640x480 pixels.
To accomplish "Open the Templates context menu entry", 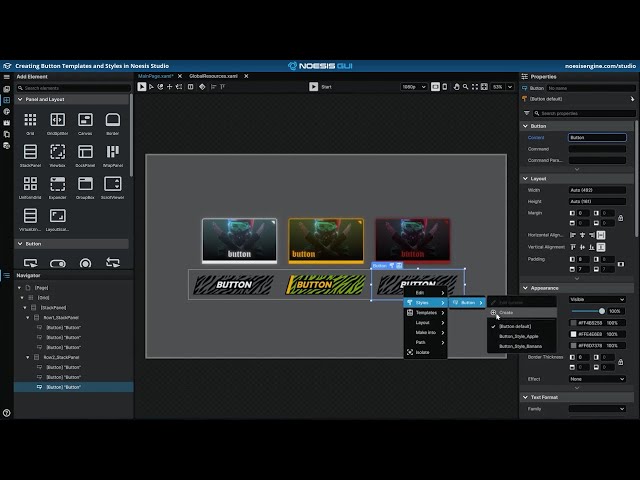I will [425, 313].
